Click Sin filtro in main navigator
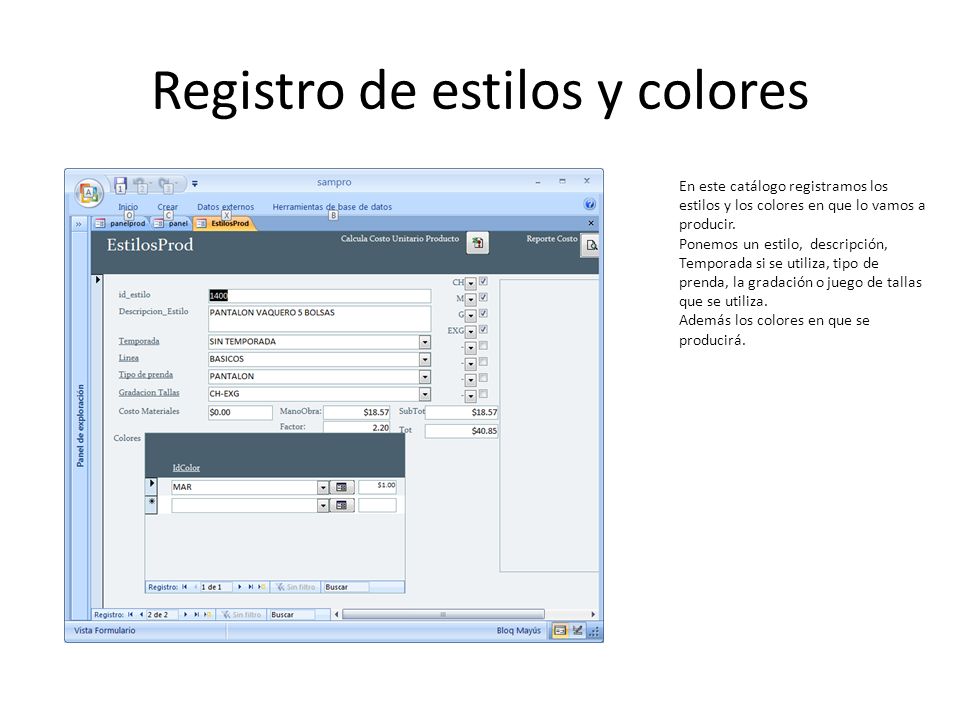 point(242,614)
